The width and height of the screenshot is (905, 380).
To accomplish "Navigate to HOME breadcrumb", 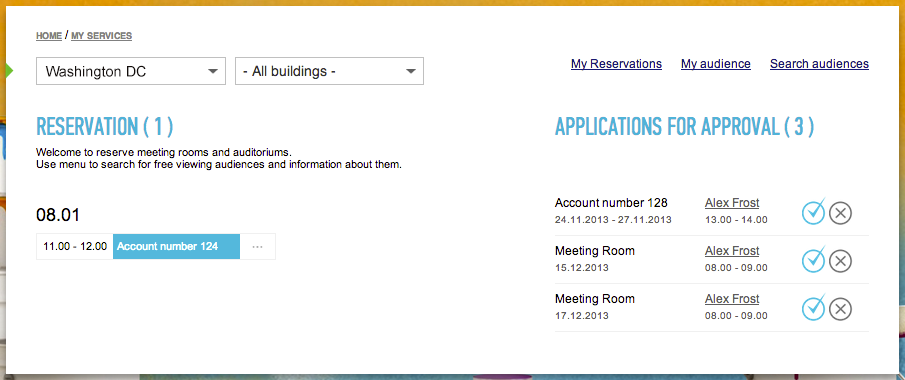I will point(49,36).
